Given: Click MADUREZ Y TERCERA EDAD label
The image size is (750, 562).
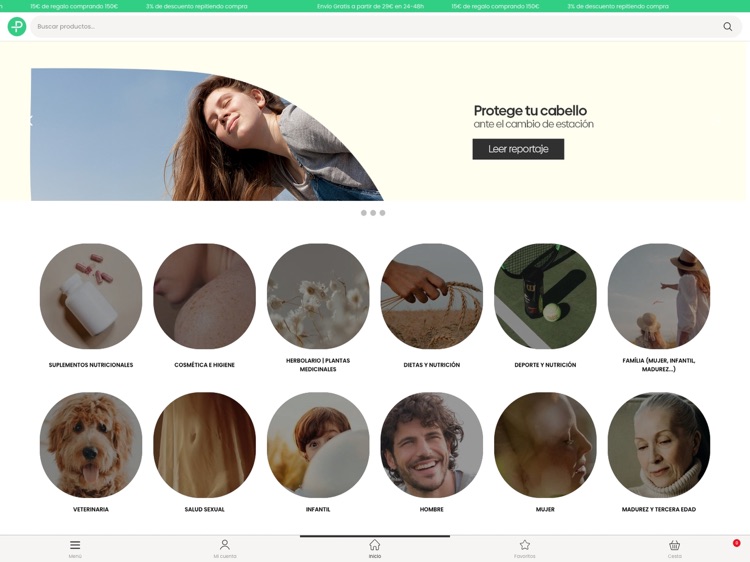Looking at the screenshot, I should [659, 509].
